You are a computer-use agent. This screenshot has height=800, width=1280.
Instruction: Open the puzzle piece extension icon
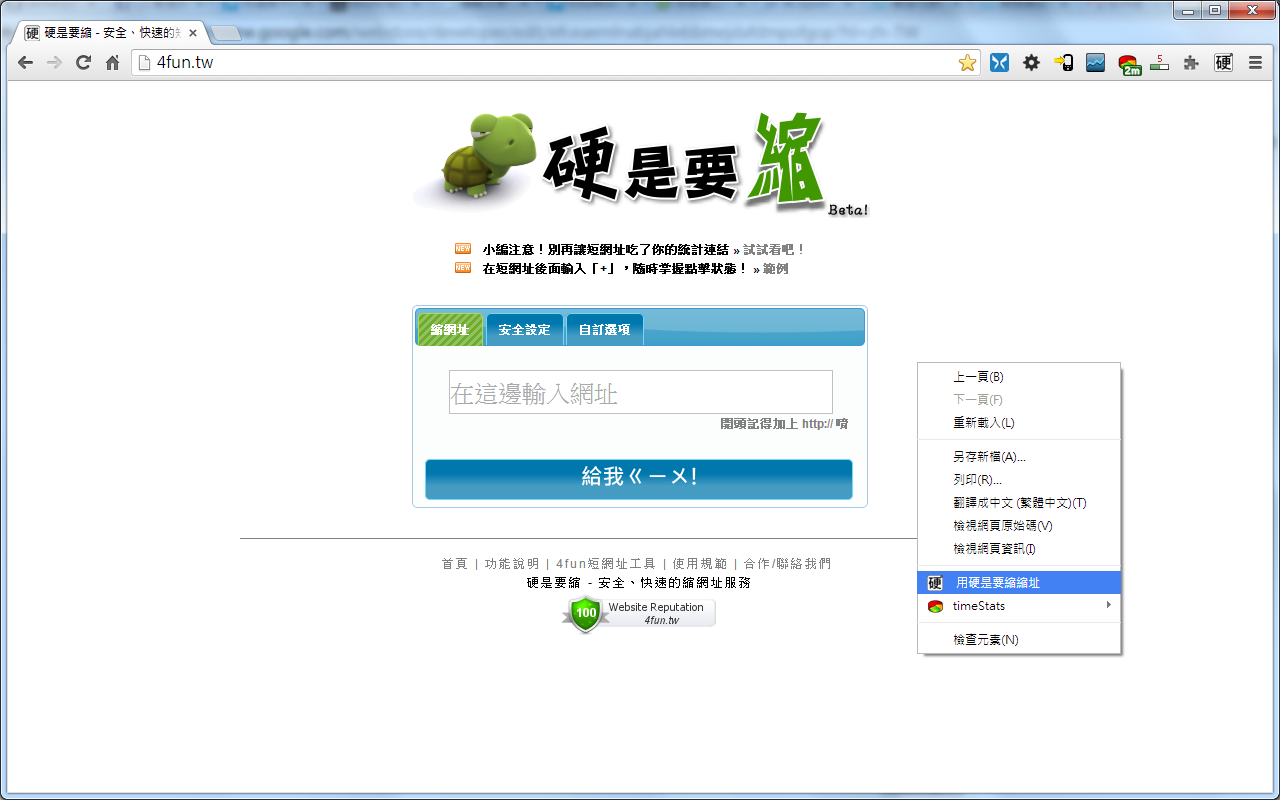click(x=1191, y=63)
